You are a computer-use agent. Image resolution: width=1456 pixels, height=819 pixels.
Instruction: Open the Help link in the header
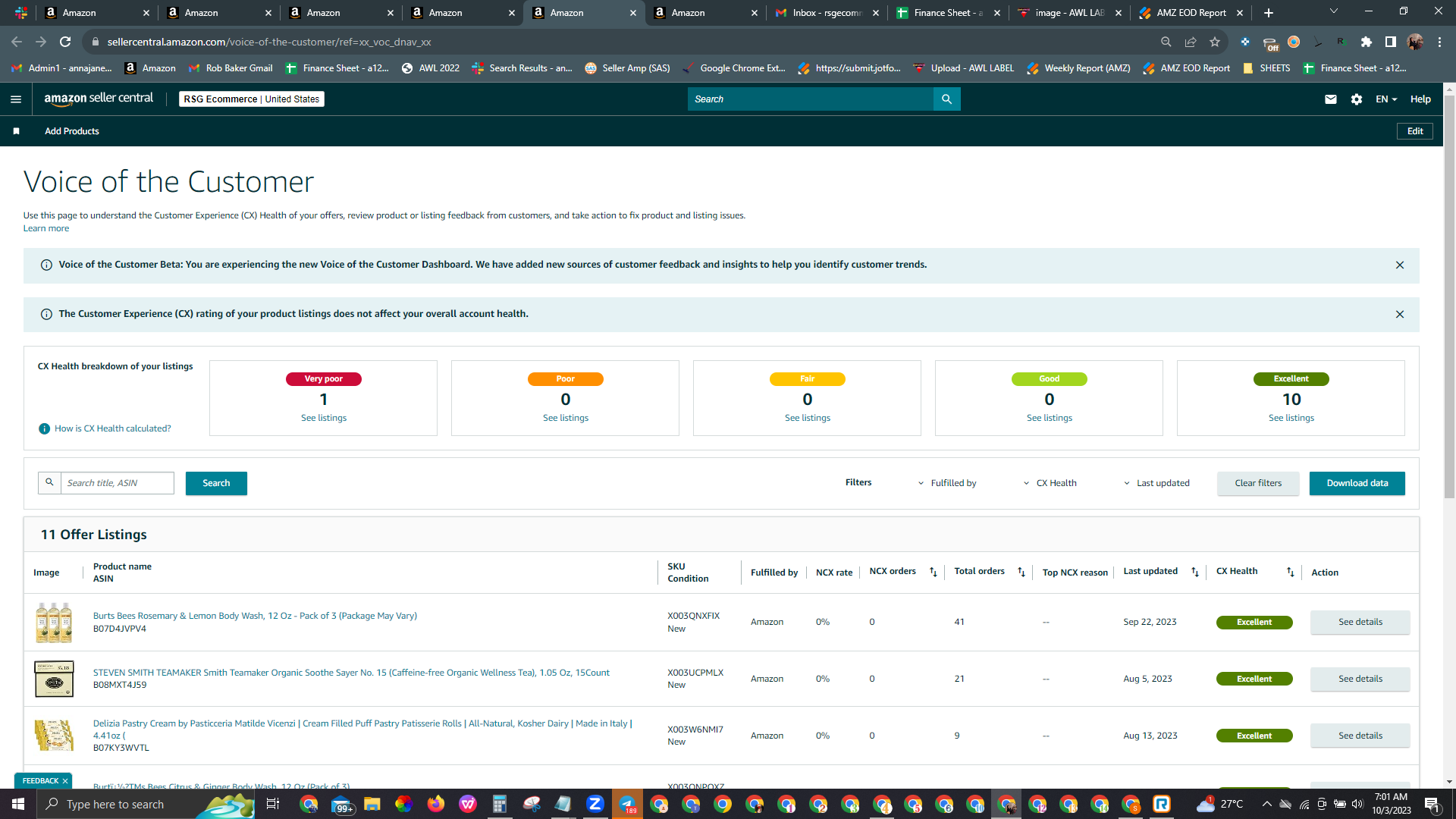click(1420, 99)
